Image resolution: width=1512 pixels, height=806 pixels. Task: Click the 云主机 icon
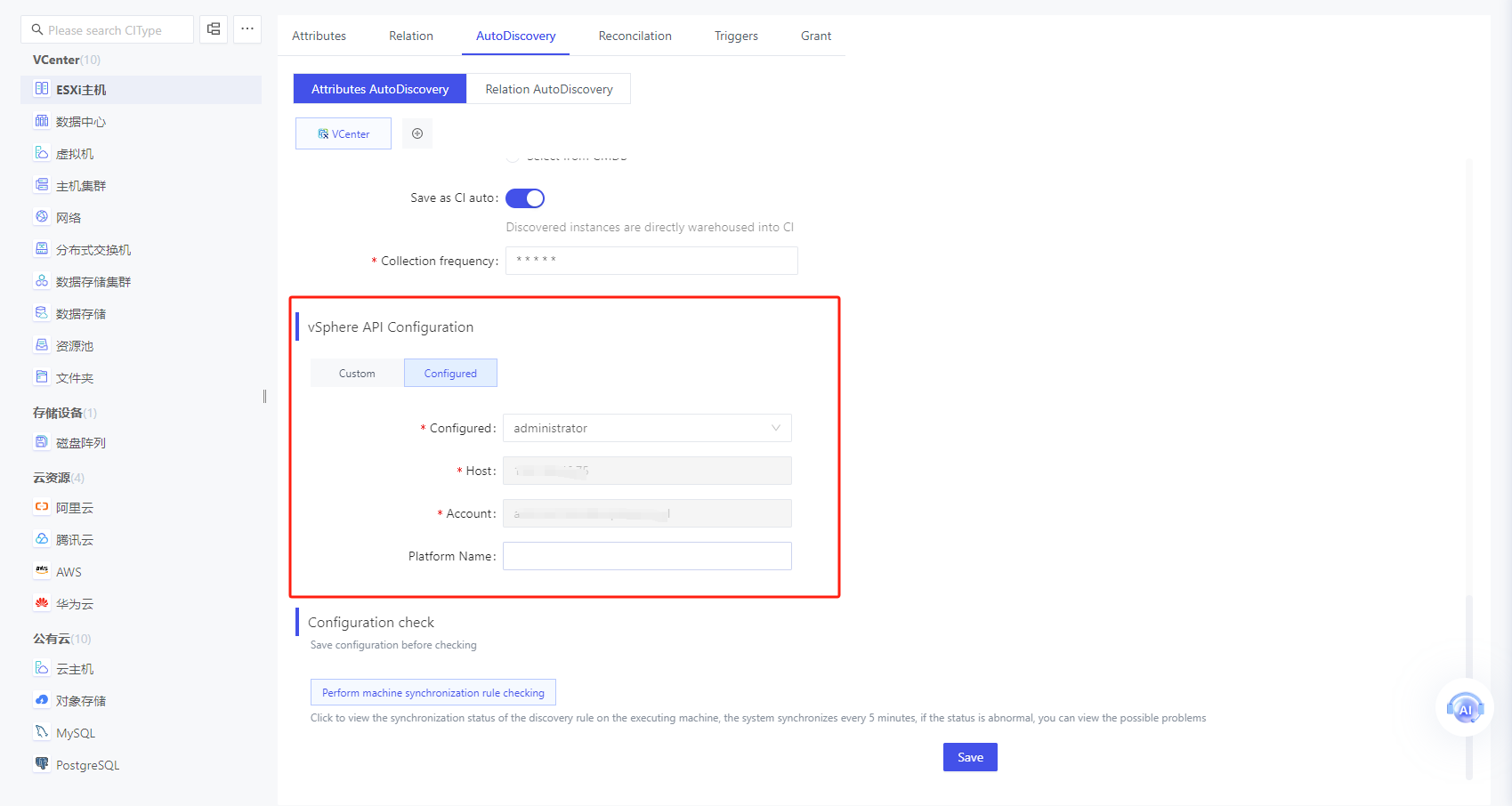pos(42,668)
